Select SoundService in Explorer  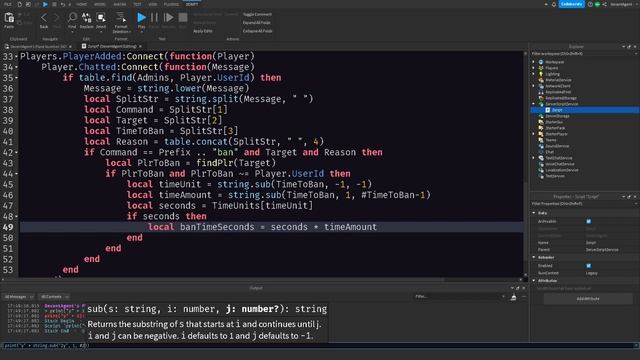click(x=557, y=146)
